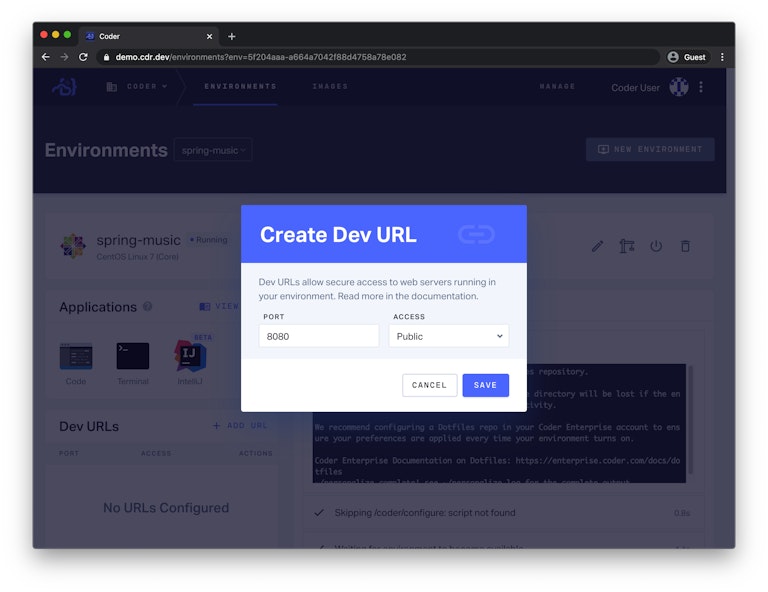This screenshot has height=592, width=768.
Task: Open the Terminal application
Action: click(x=133, y=363)
